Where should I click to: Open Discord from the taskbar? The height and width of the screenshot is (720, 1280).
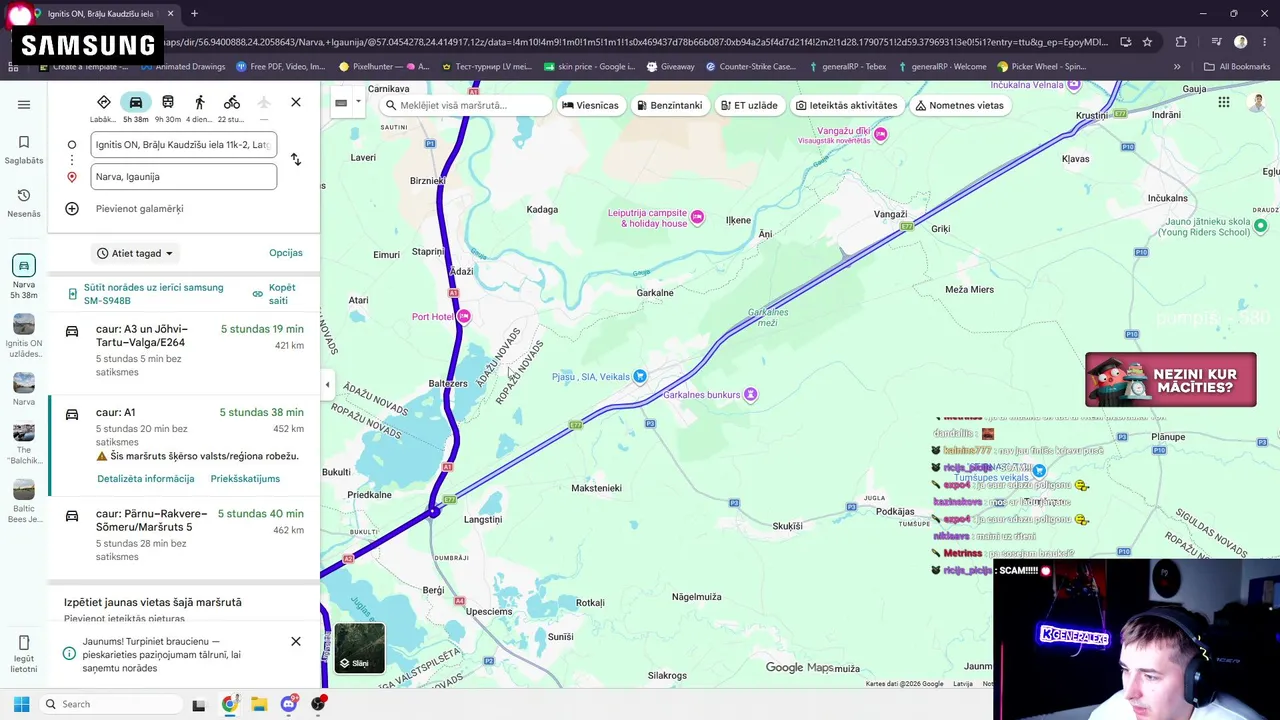(289, 704)
